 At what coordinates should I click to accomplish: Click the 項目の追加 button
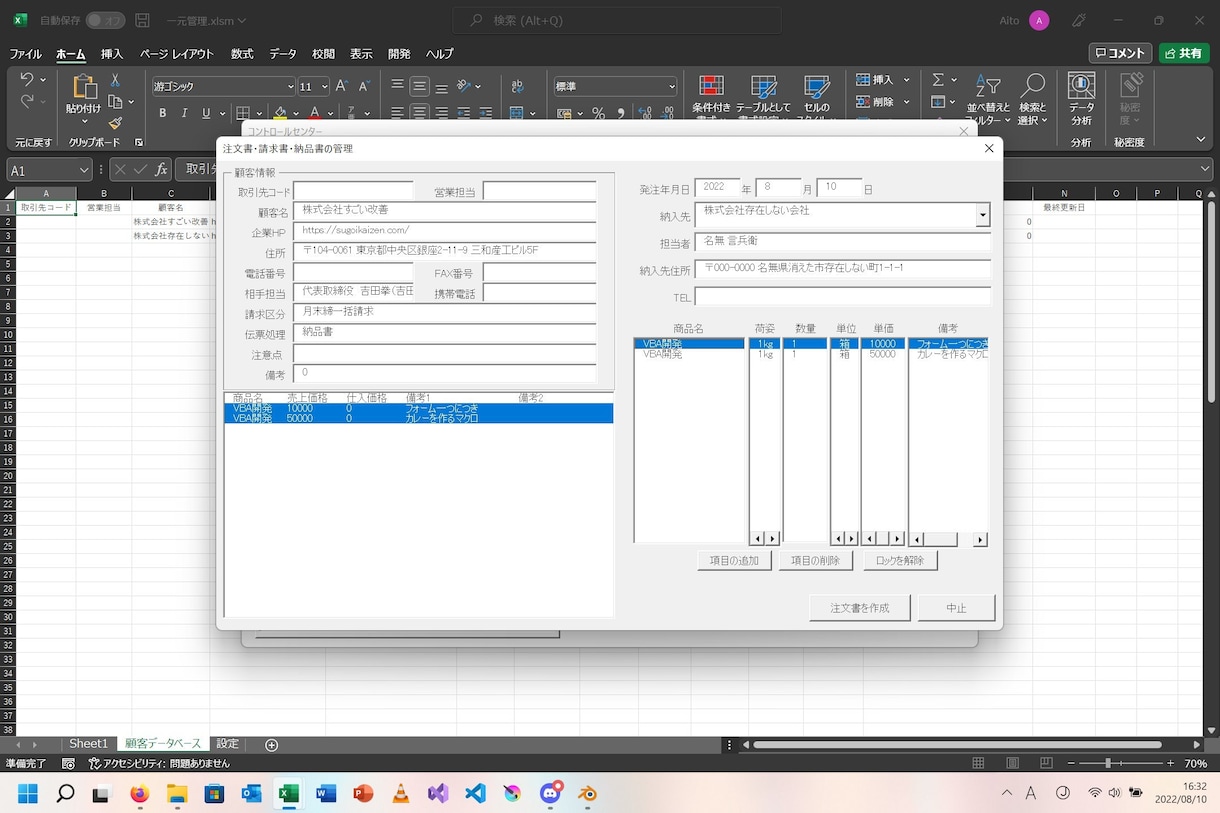[x=734, y=560]
